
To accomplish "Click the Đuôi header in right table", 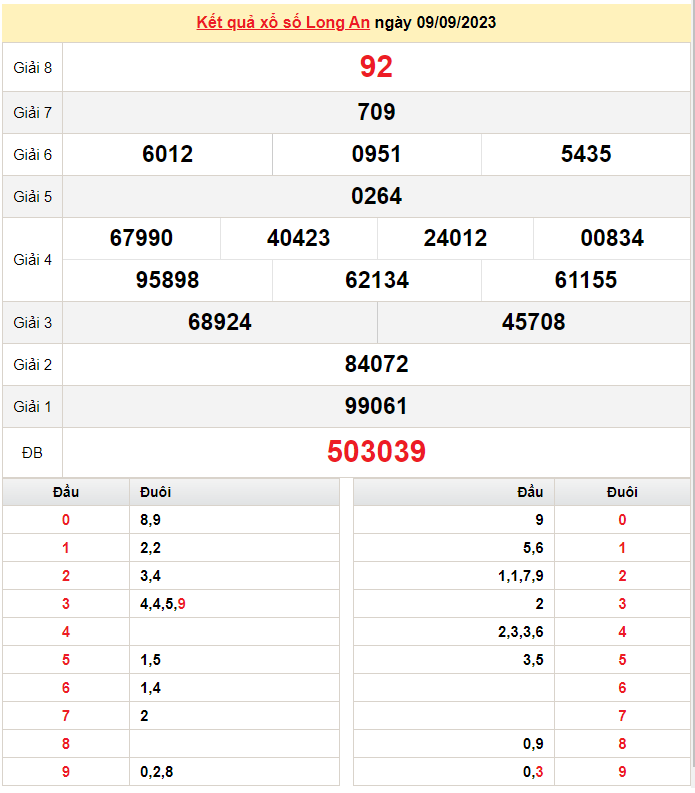I will [x=622, y=492].
